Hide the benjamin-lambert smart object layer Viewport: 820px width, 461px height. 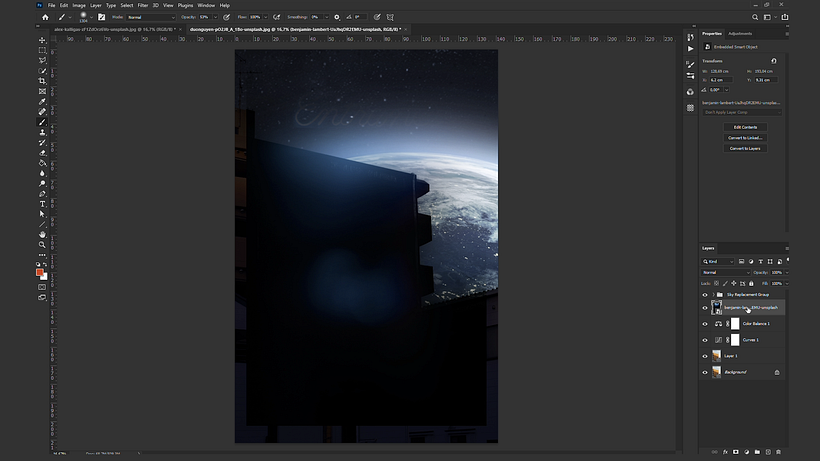pyautogui.click(x=705, y=308)
